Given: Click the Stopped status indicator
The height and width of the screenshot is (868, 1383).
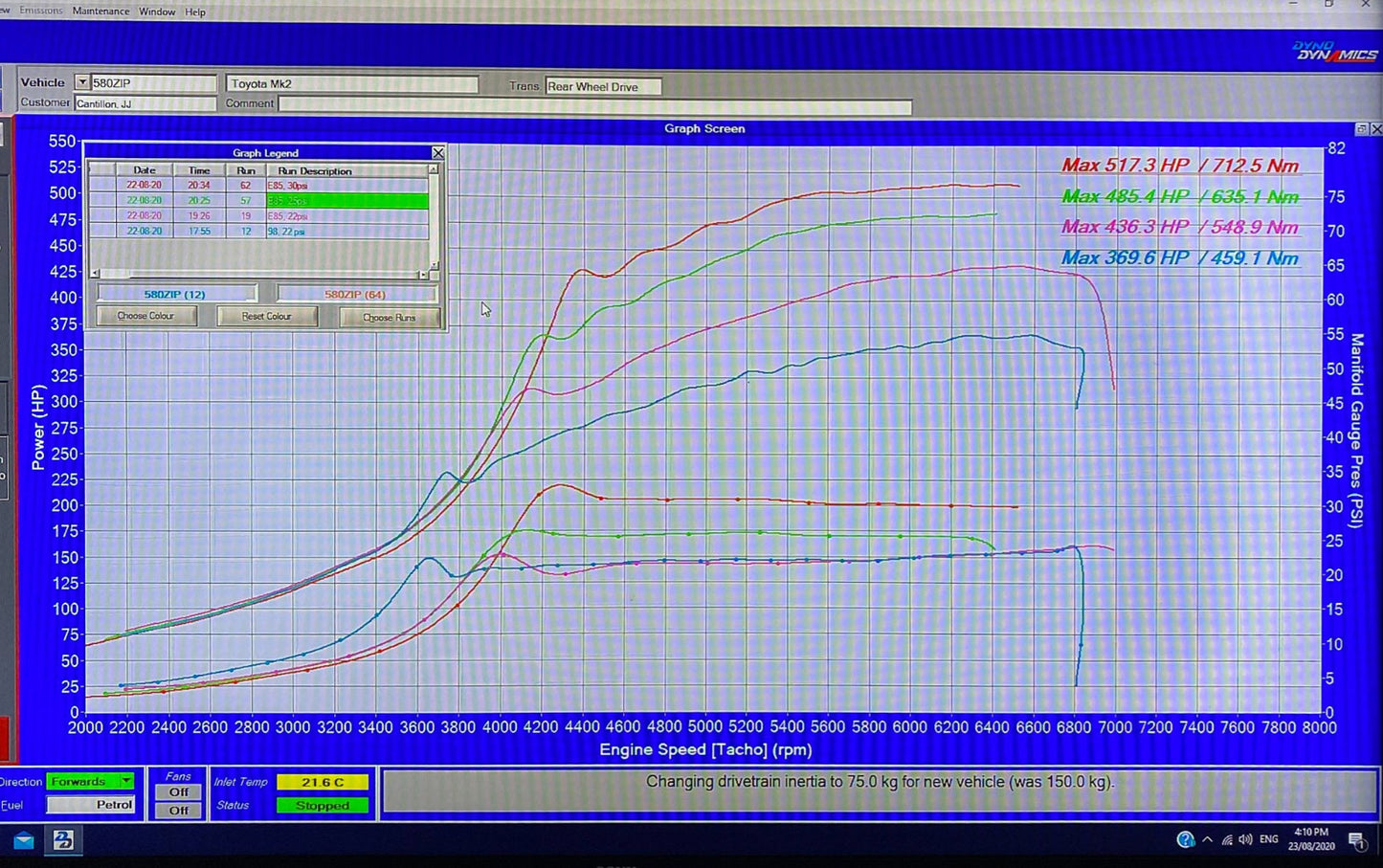Looking at the screenshot, I should point(323,805).
